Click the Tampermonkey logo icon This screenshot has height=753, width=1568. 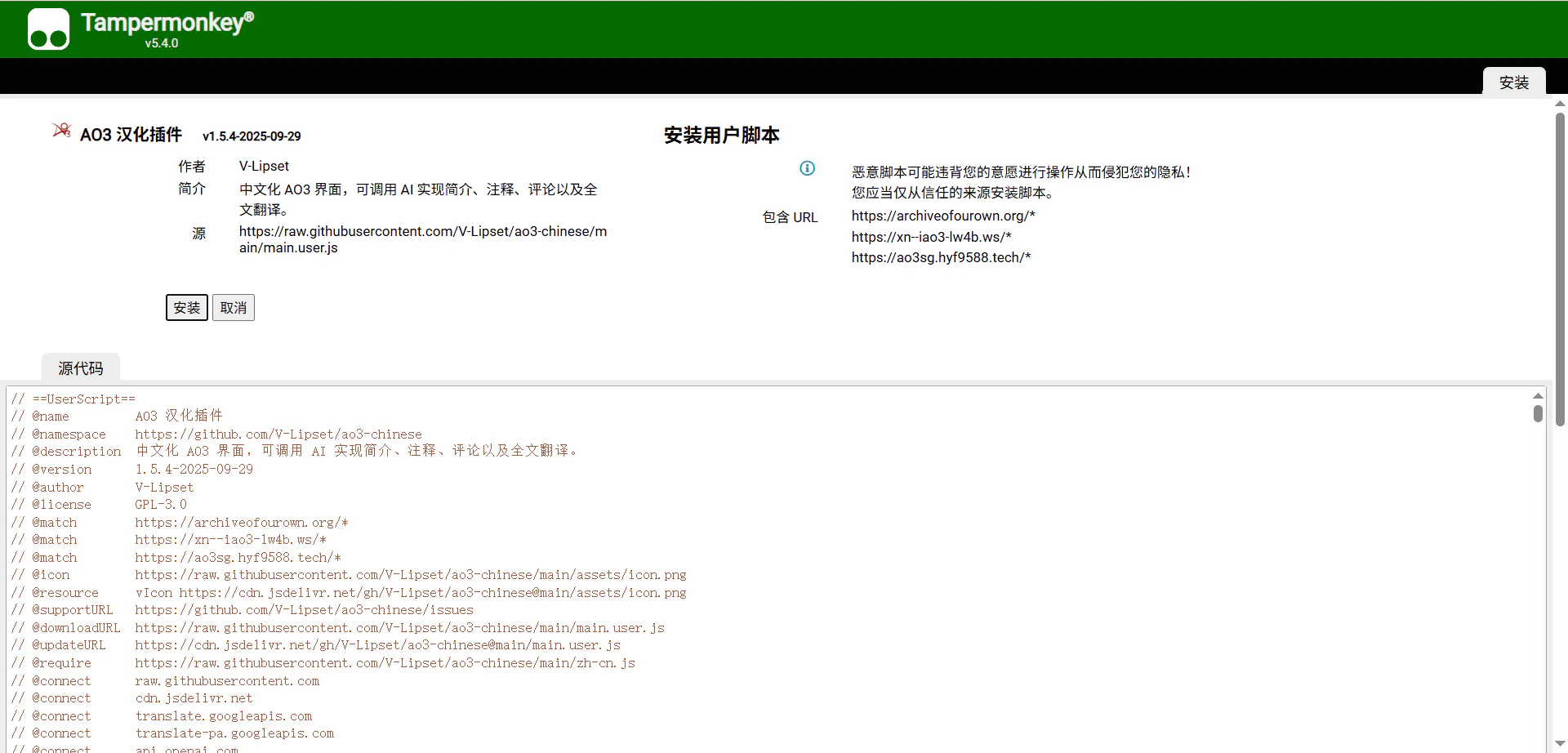click(48, 29)
